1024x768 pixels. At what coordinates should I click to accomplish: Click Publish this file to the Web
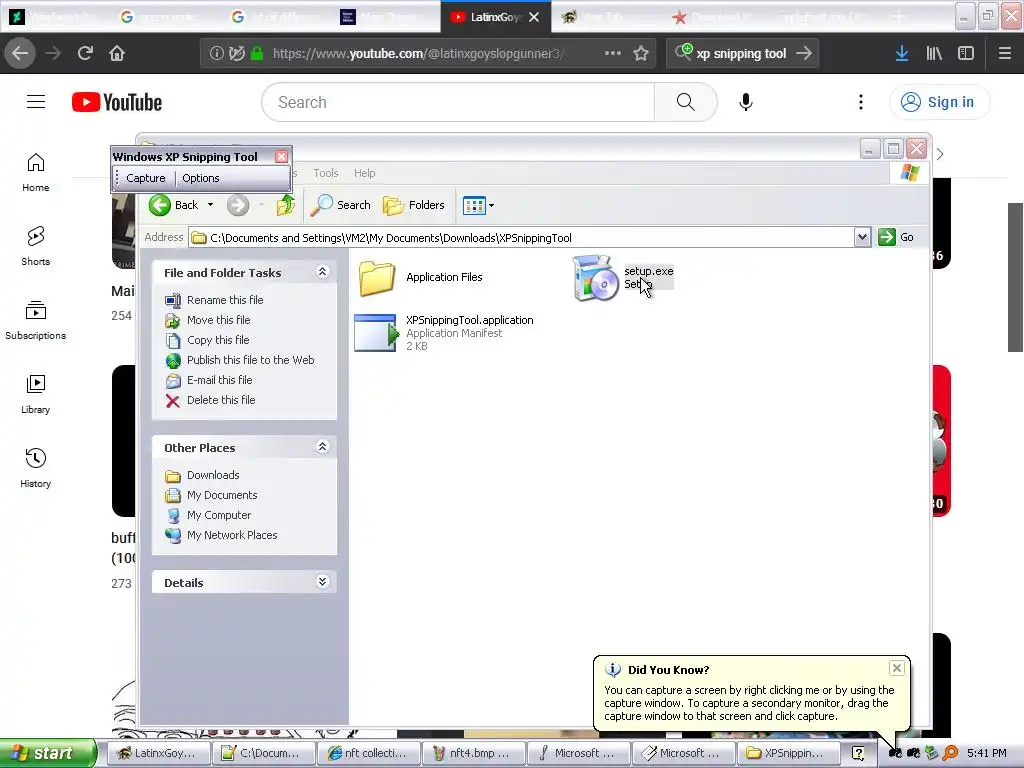coord(250,360)
